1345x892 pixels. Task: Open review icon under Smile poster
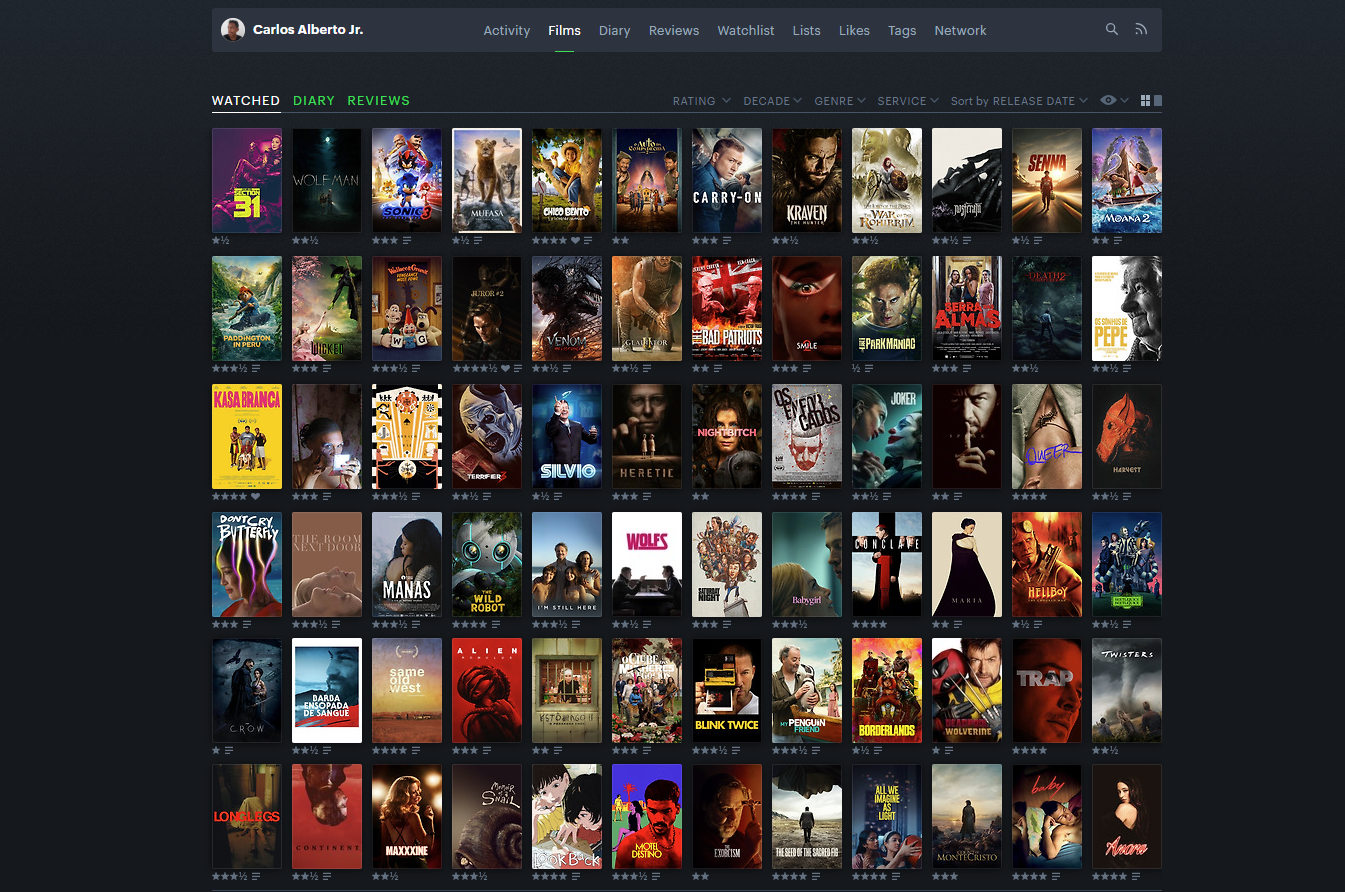click(x=806, y=368)
